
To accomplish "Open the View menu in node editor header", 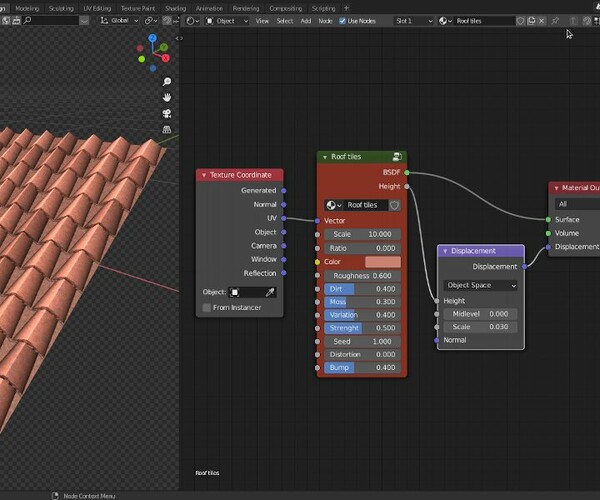I will (262, 20).
